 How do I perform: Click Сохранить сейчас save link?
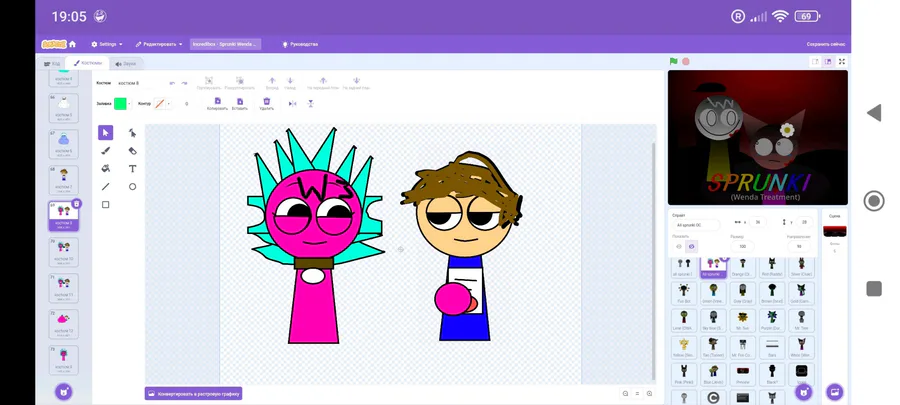pos(825,44)
